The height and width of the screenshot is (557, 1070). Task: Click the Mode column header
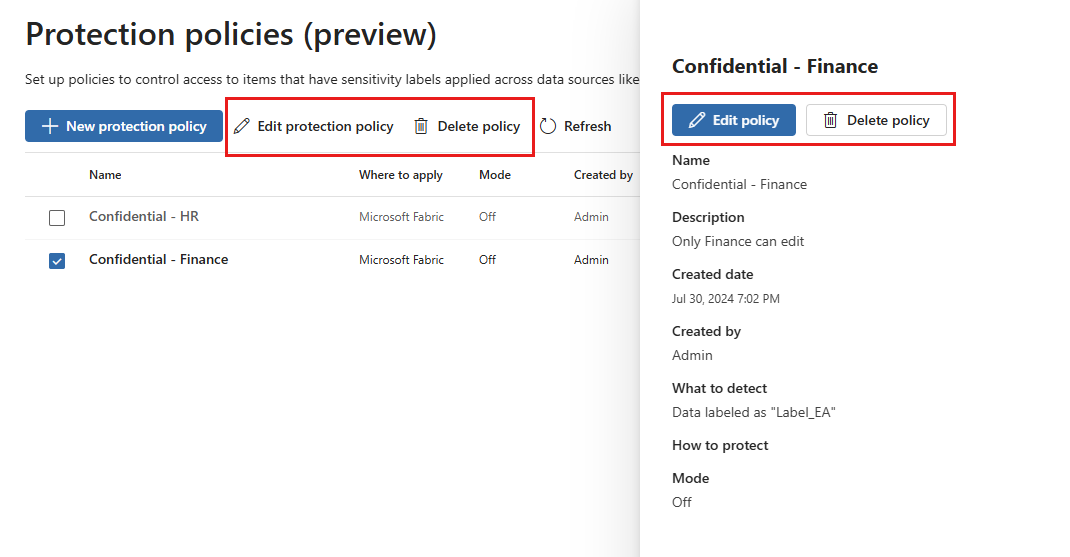[x=495, y=175]
